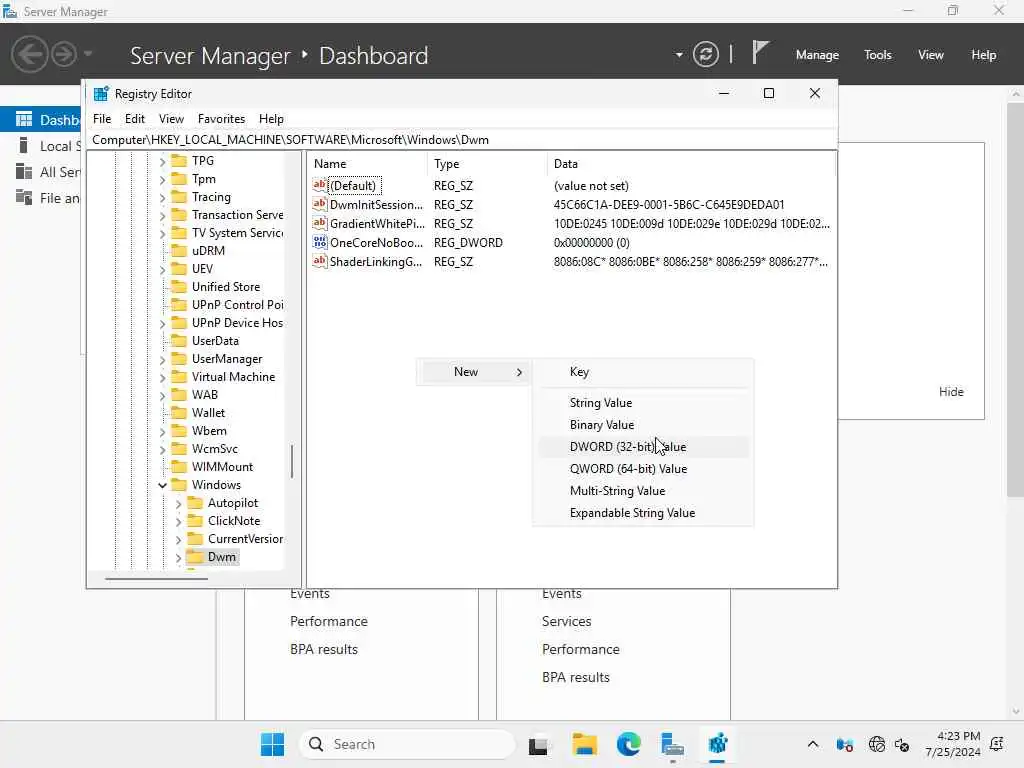
Task: Expand the Wbem registry key
Action: point(162,431)
